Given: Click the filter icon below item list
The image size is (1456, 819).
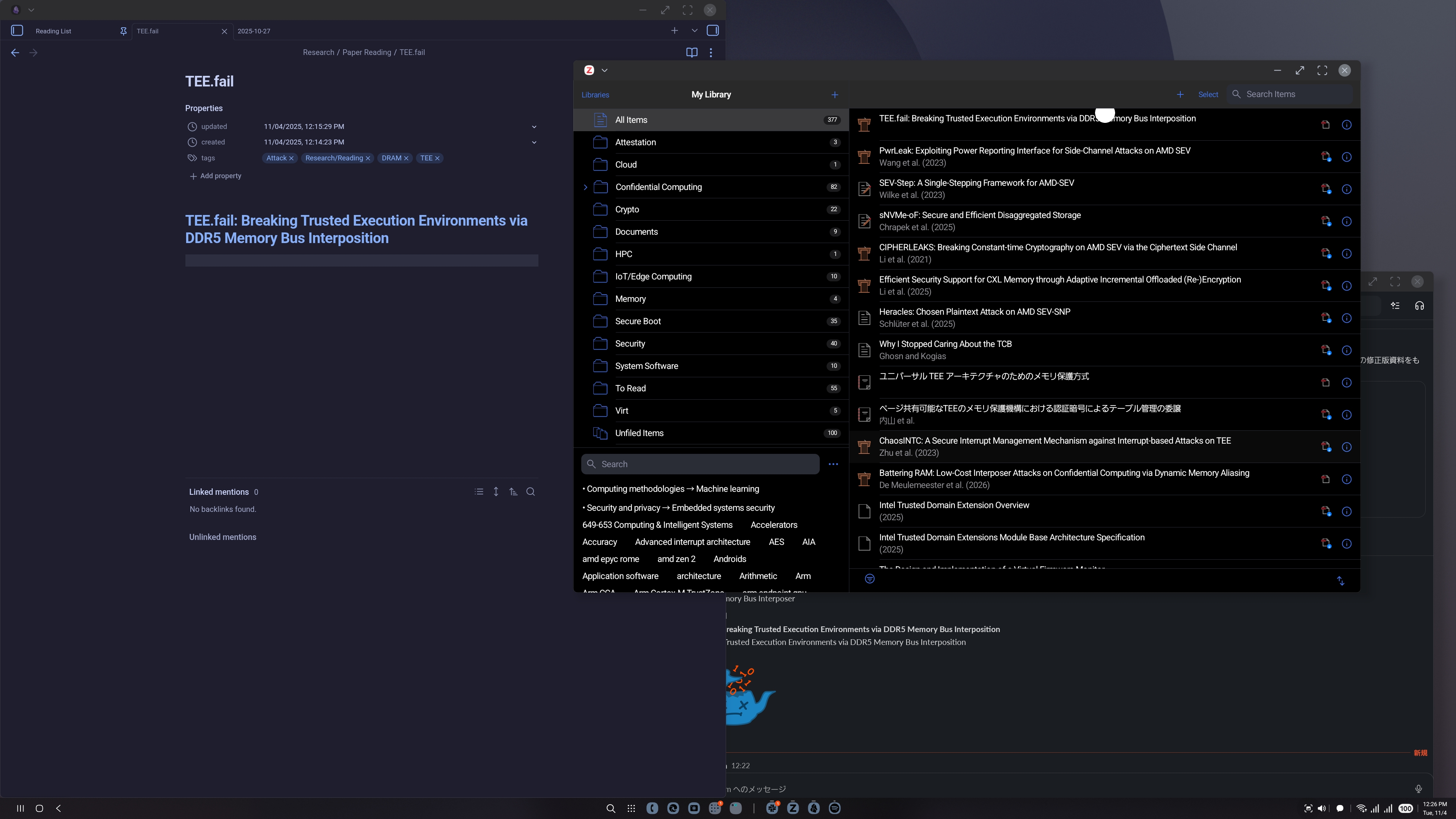Looking at the screenshot, I should click(869, 579).
